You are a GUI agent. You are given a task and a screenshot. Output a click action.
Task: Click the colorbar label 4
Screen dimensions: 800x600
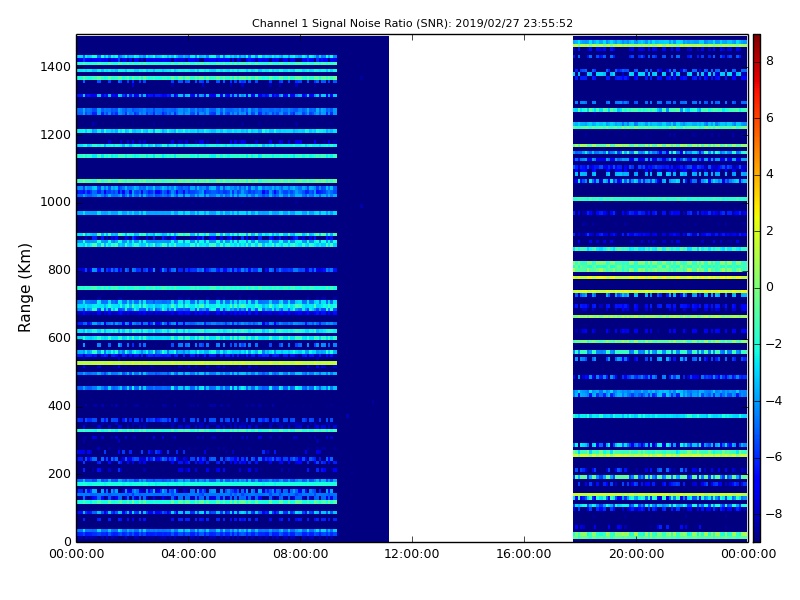770,174
